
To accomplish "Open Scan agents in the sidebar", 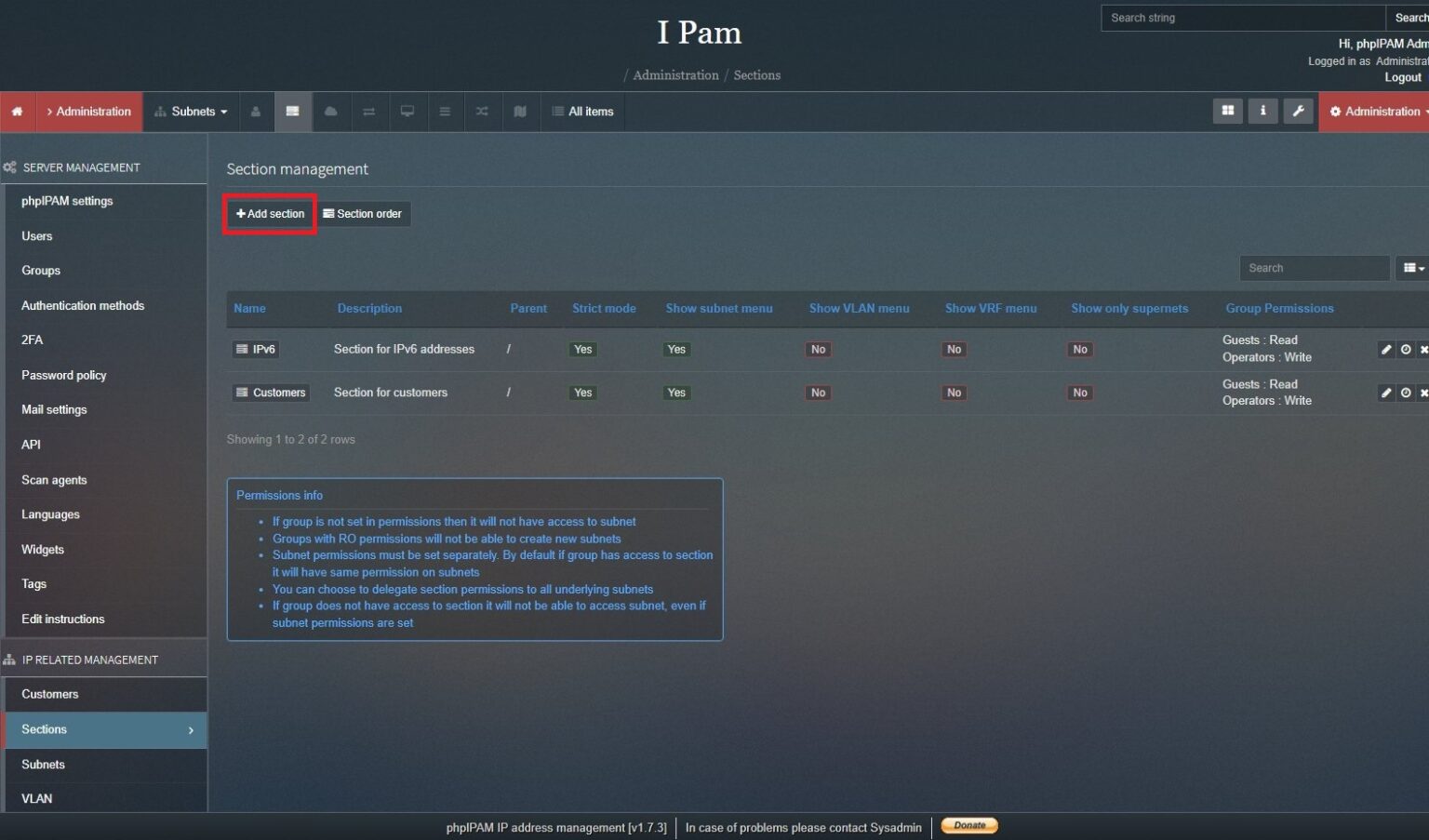I will tap(54, 480).
